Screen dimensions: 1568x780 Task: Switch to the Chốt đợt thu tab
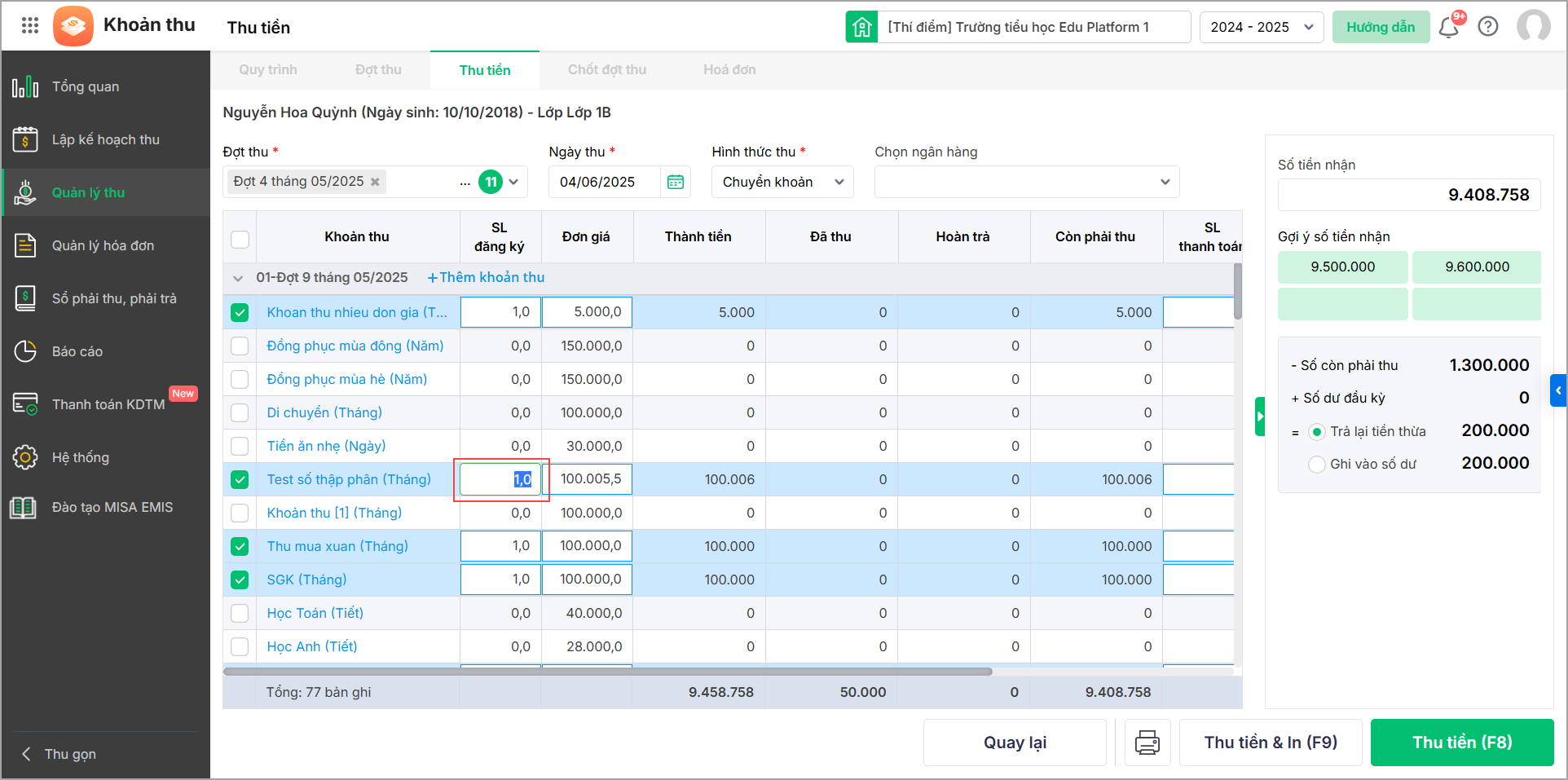[606, 70]
